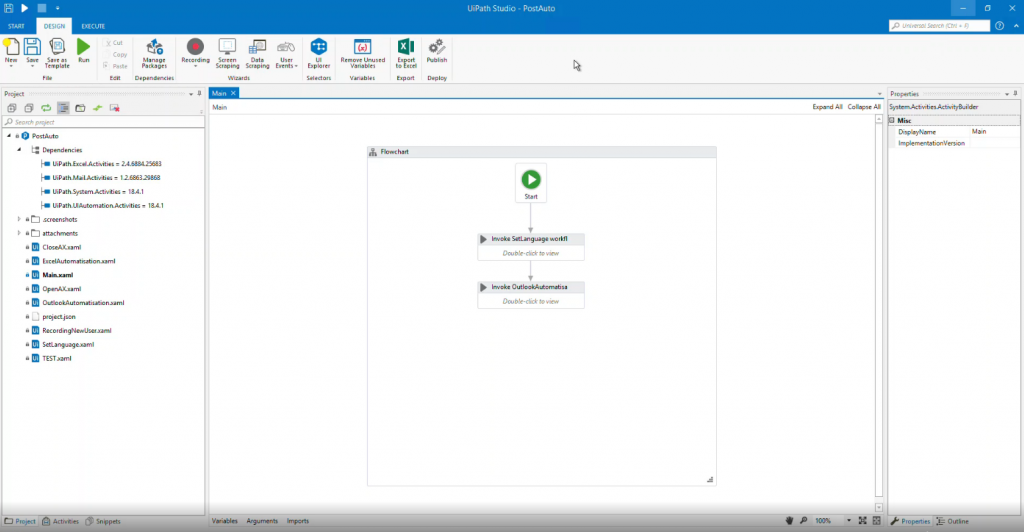
Task: Click the zoom magnifier icon
Action: 803,521
